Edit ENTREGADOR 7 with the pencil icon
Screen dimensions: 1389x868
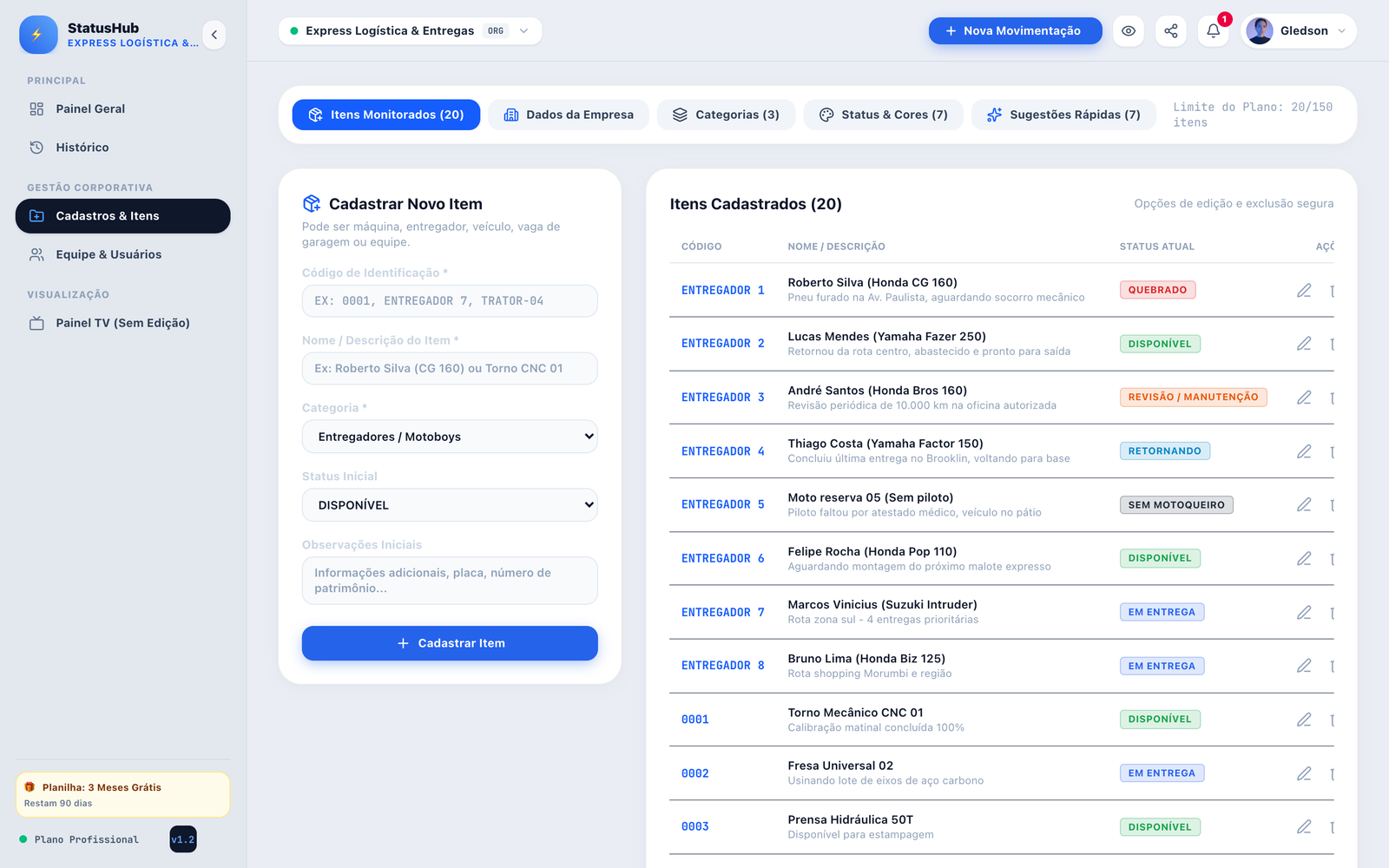pyautogui.click(x=1304, y=612)
